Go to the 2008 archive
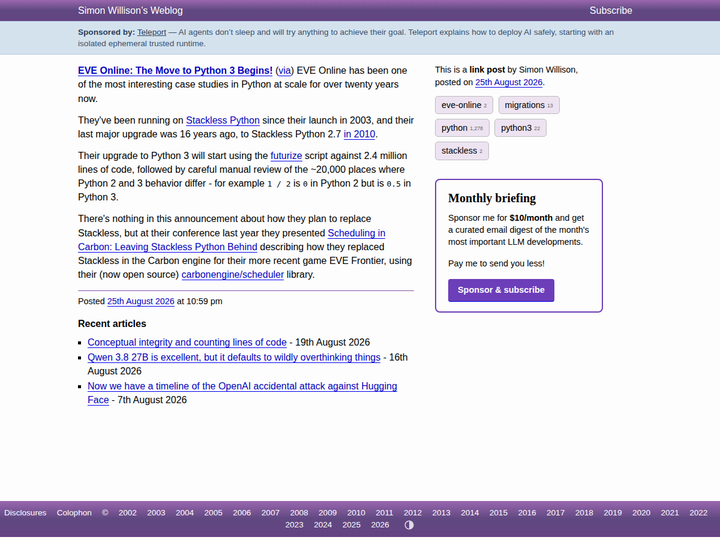This screenshot has height=540, width=720. pos(299,513)
